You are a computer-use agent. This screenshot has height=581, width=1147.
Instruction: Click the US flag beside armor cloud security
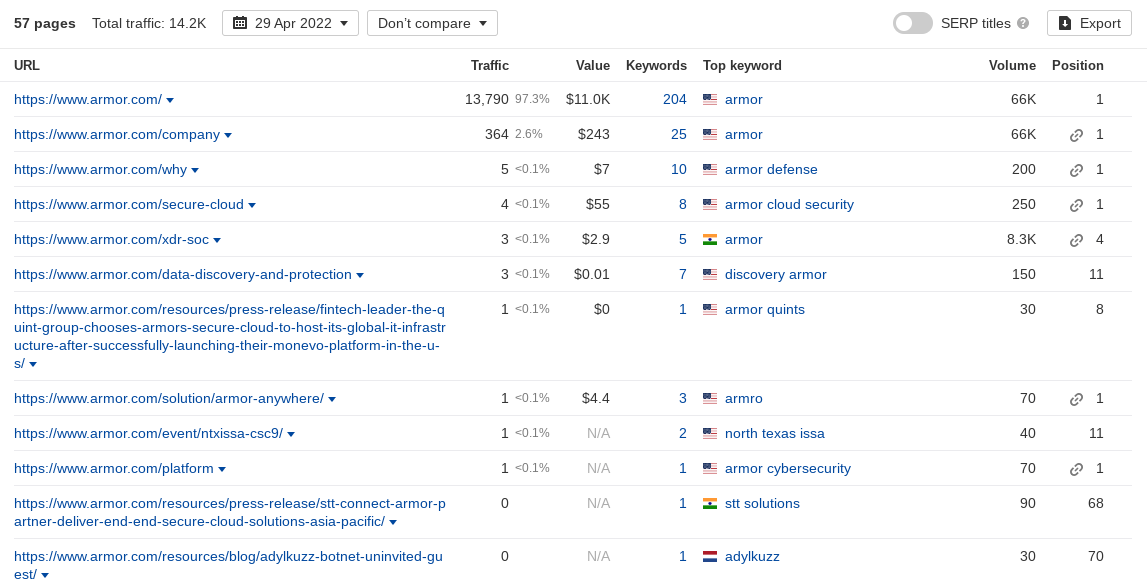(710, 205)
